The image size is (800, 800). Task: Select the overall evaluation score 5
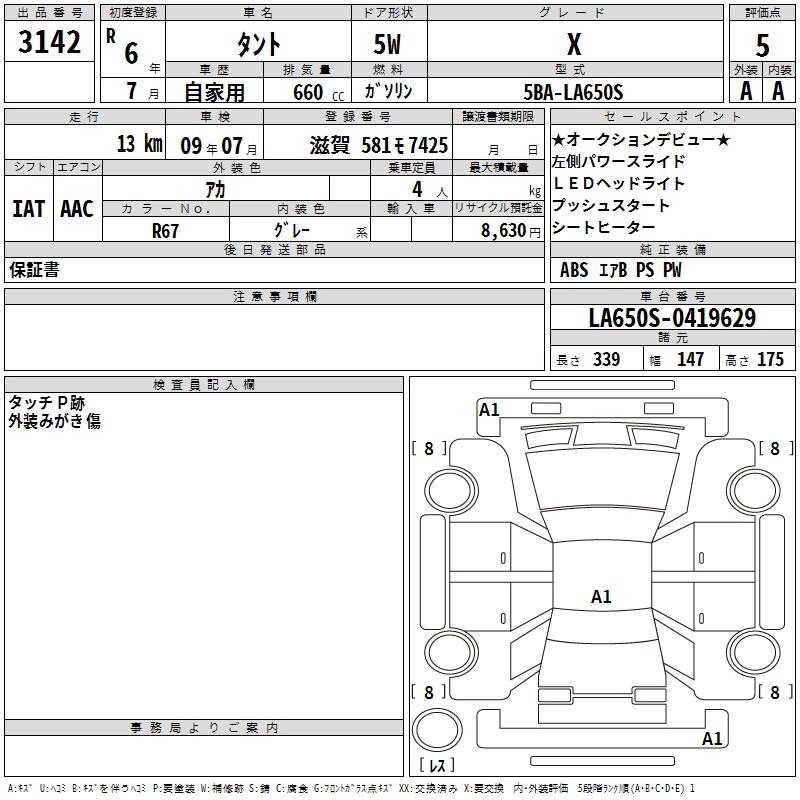(x=762, y=45)
